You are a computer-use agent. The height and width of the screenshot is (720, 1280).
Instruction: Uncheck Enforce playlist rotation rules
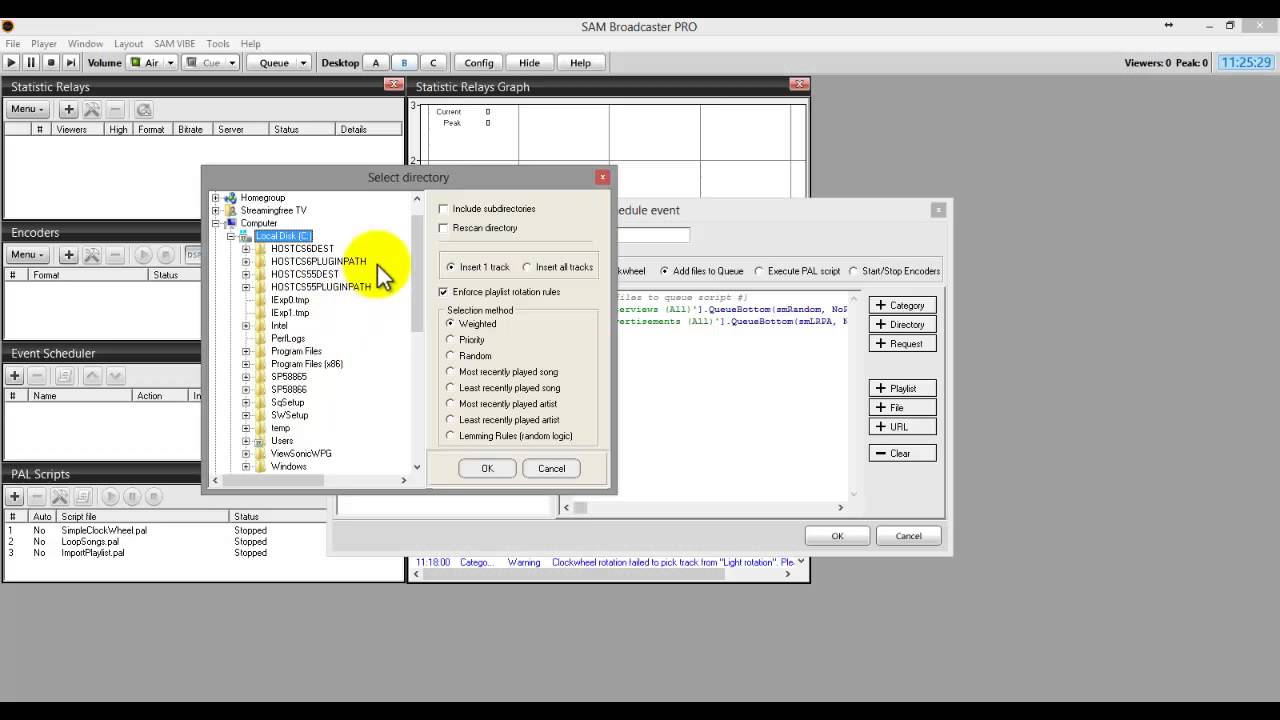click(x=444, y=292)
